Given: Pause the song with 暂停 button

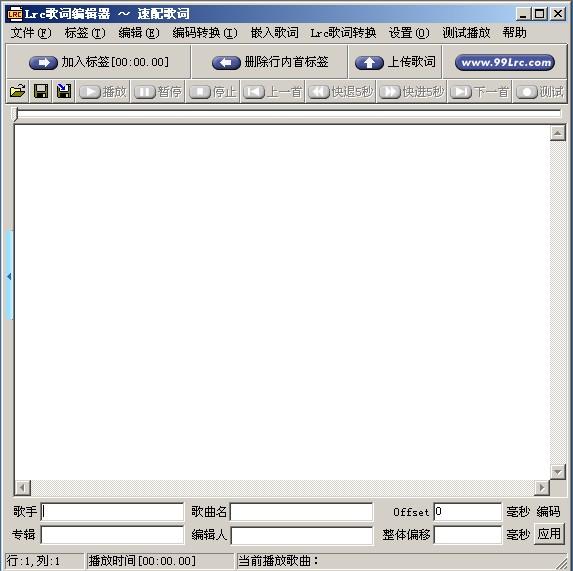Looking at the screenshot, I should coord(158,92).
